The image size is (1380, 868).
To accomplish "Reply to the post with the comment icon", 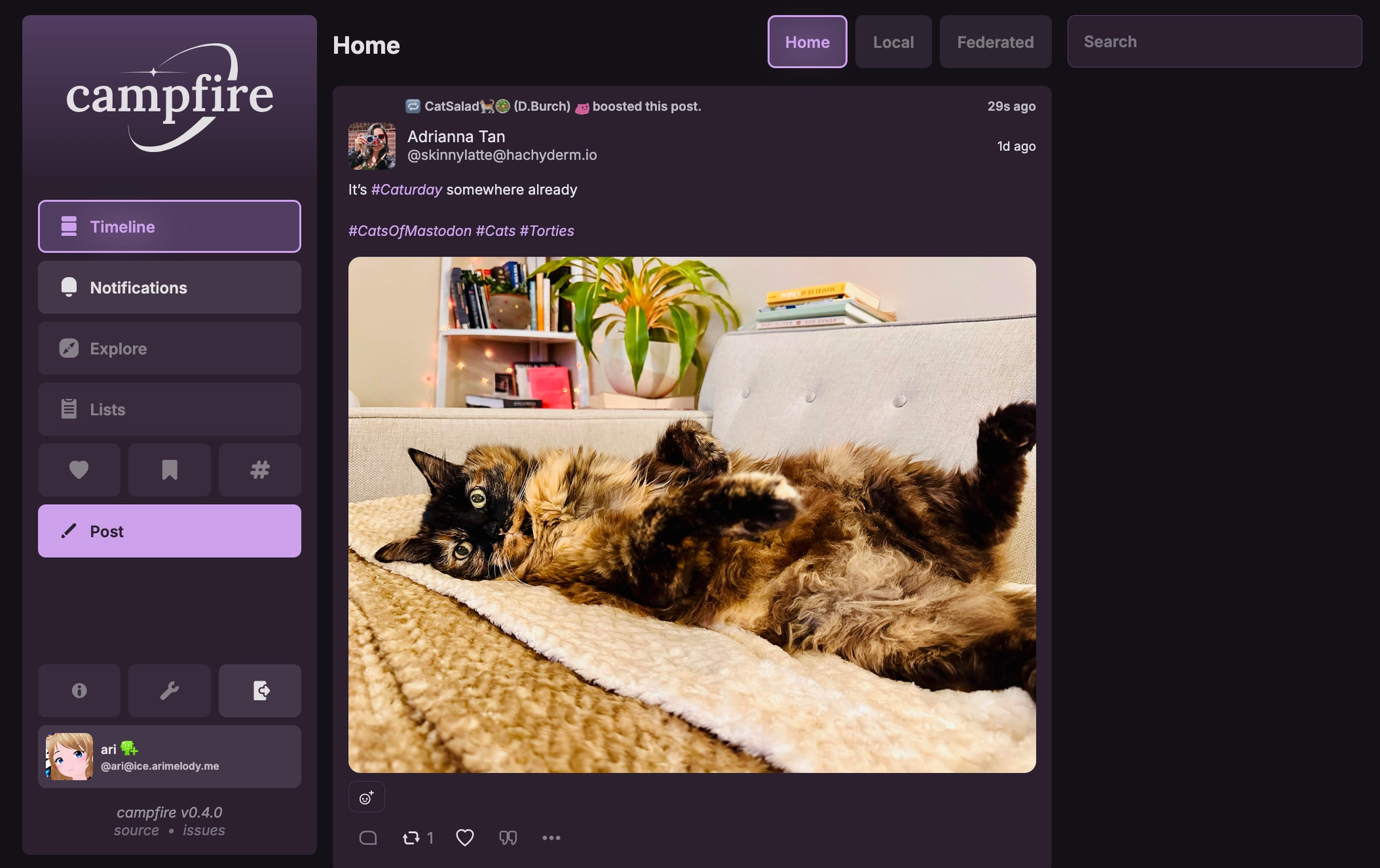I will [x=368, y=838].
